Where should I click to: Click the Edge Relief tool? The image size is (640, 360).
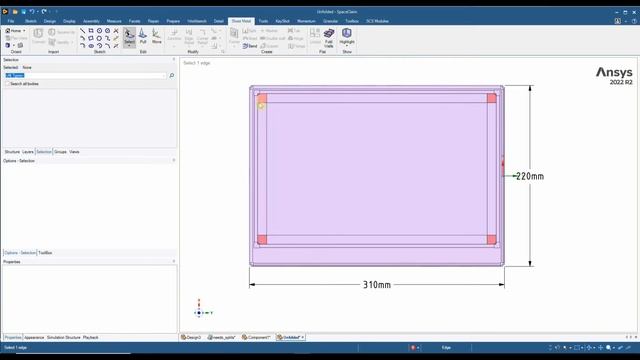(x=189, y=36)
